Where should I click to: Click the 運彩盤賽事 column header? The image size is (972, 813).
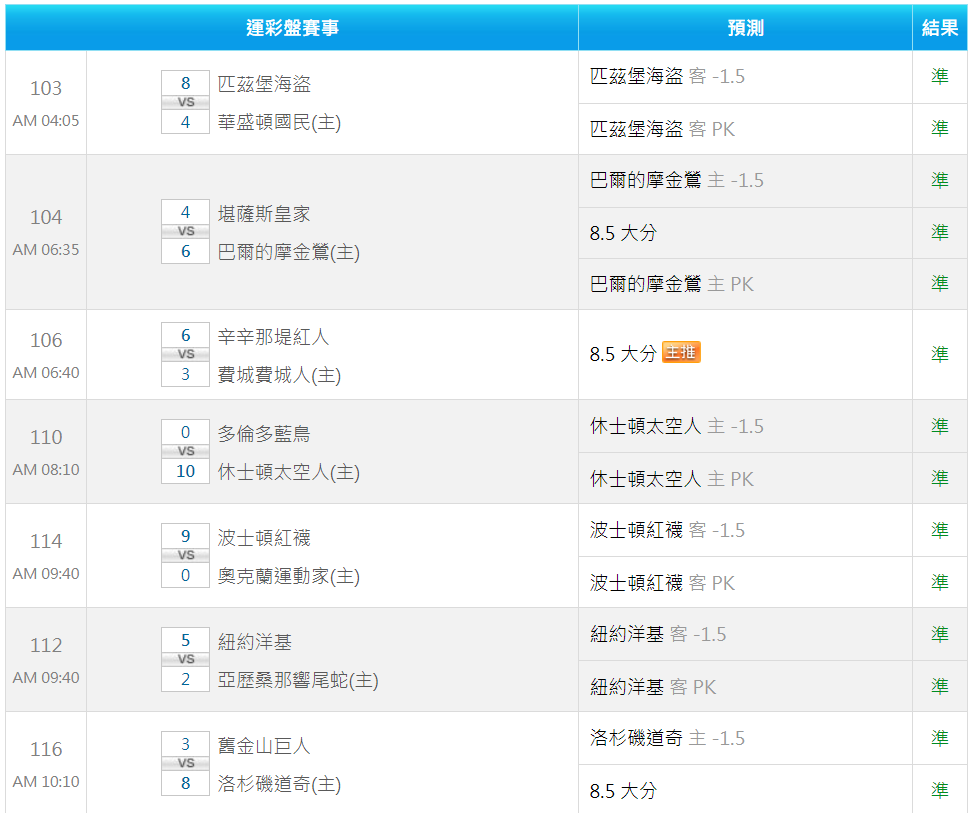292,28
